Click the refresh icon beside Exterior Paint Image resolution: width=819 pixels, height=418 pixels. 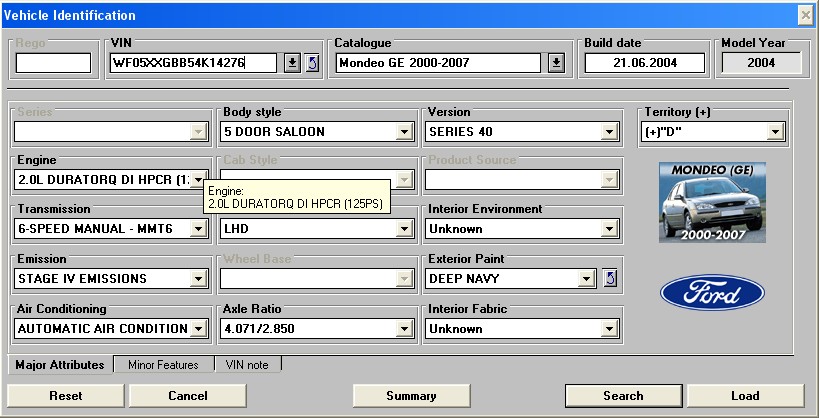611,278
